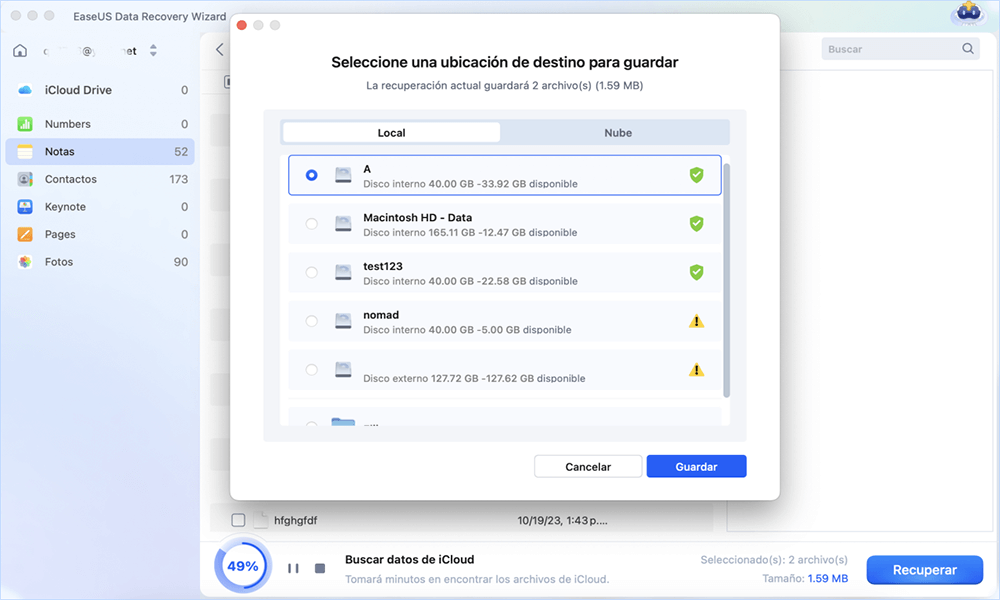Click the Macintosh HD - Data disk icon
The width and height of the screenshot is (1000, 600).
pyautogui.click(x=343, y=224)
